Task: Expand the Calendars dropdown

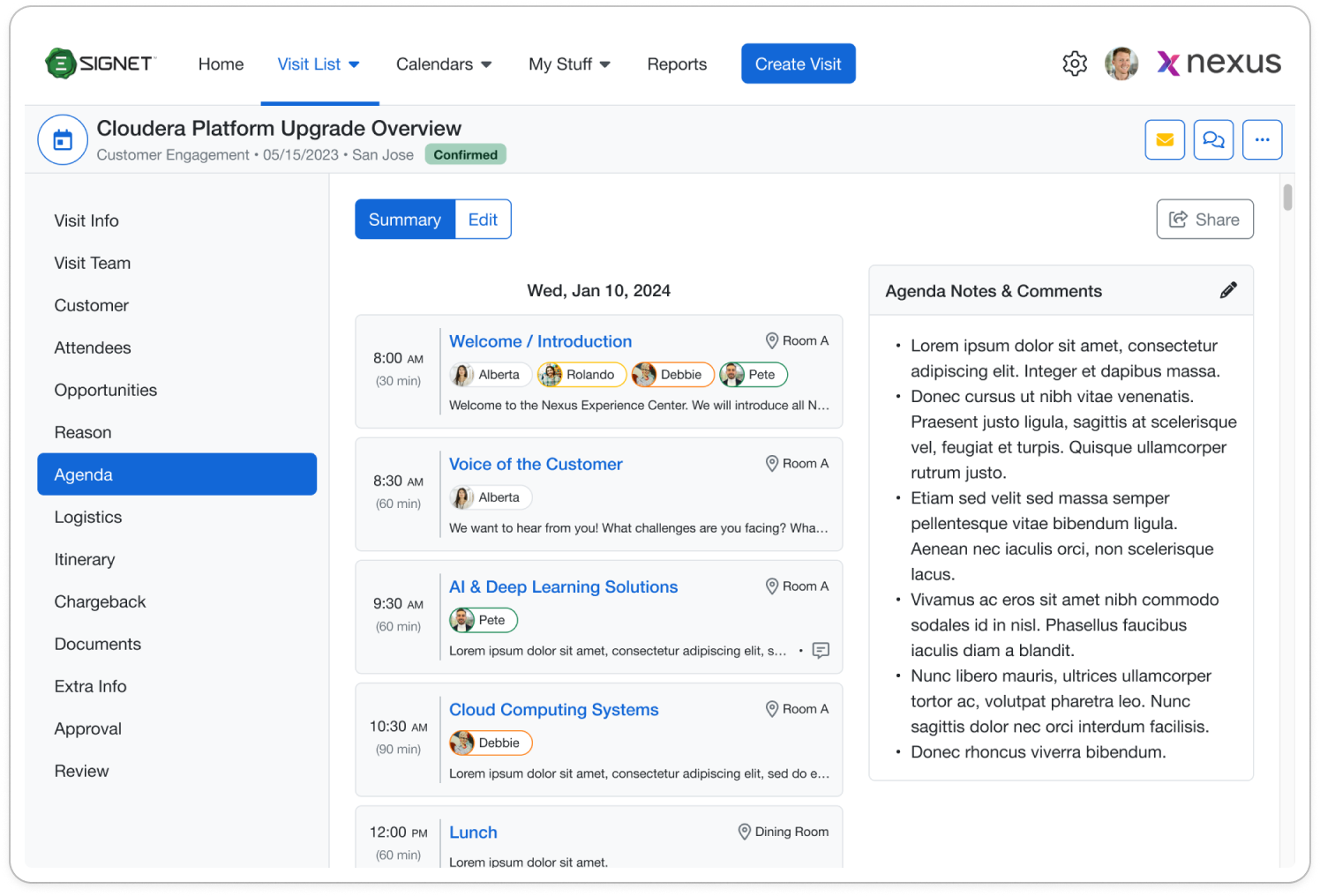Action: click(444, 64)
